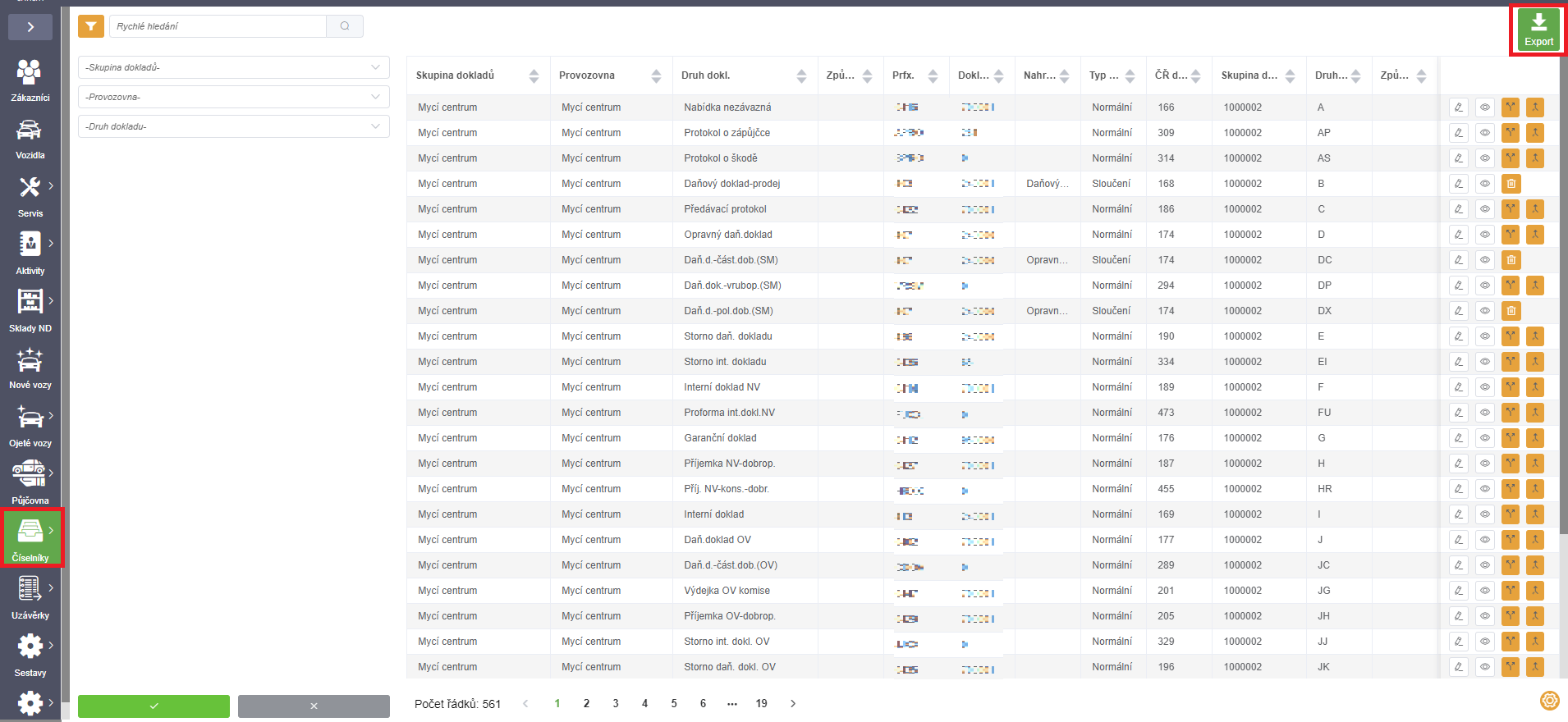Open the Zákazníci customers module
1568x722 pixels.
coord(30,80)
